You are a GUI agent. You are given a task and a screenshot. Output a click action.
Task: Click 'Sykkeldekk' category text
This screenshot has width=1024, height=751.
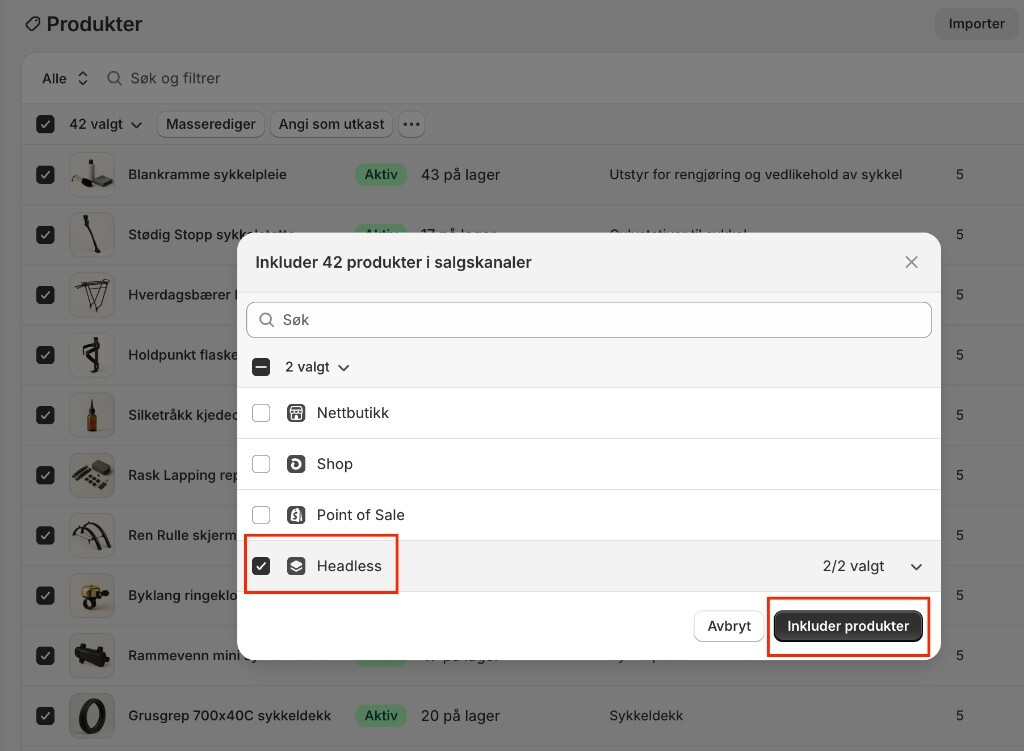coord(646,715)
